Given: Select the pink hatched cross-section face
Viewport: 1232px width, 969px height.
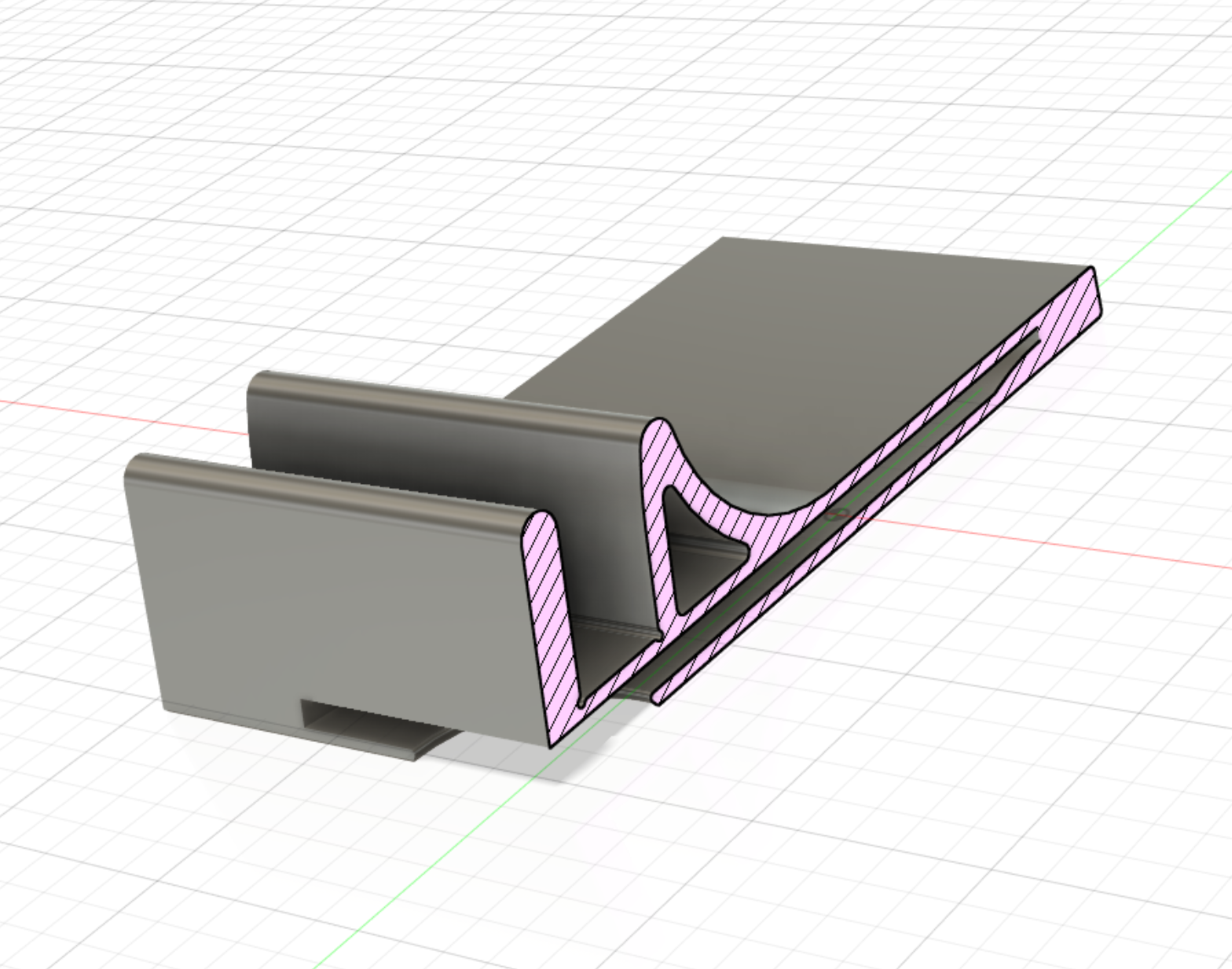Looking at the screenshot, I should [x=555, y=629].
